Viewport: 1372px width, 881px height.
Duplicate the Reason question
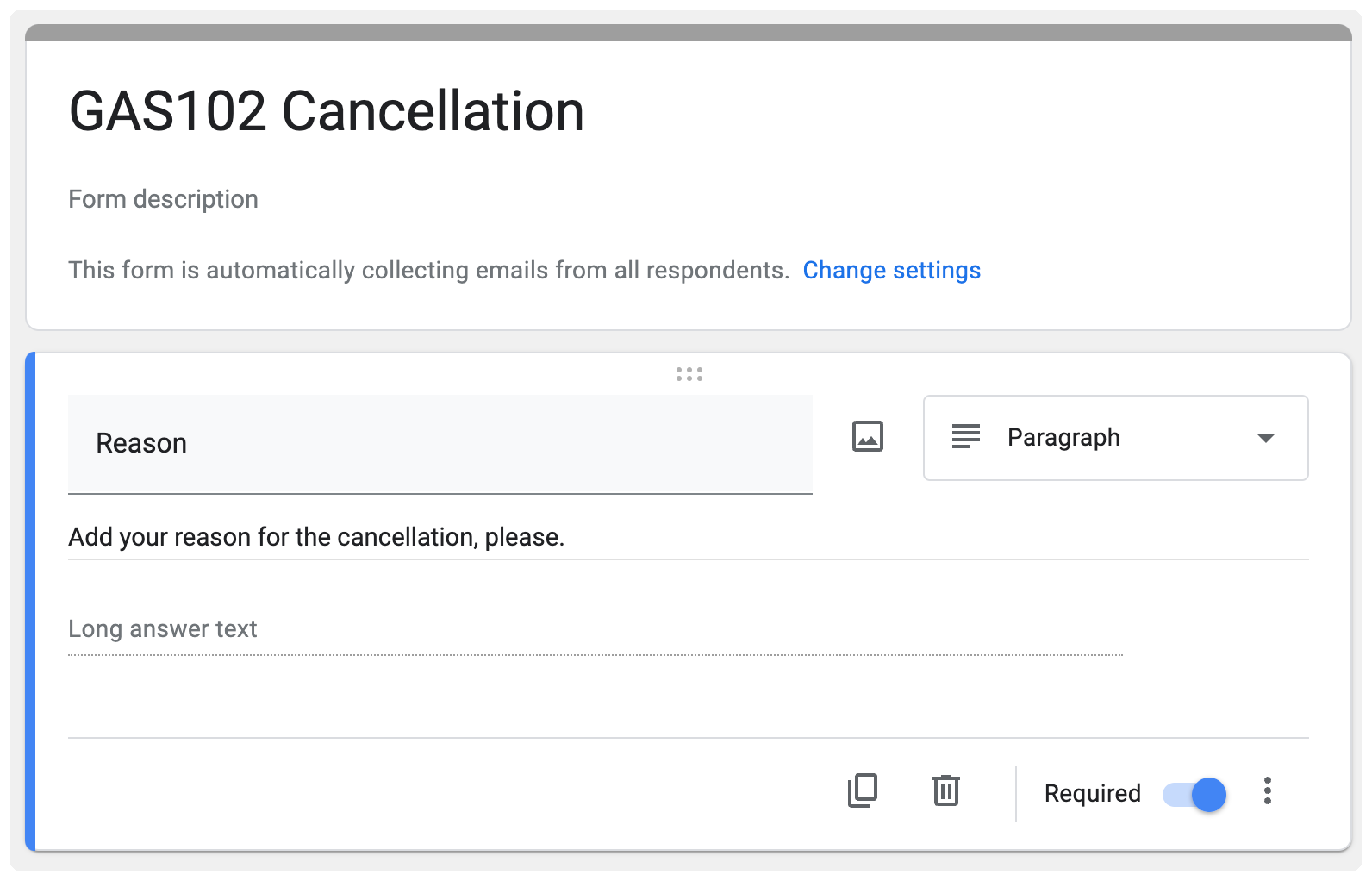click(x=862, y=790)
